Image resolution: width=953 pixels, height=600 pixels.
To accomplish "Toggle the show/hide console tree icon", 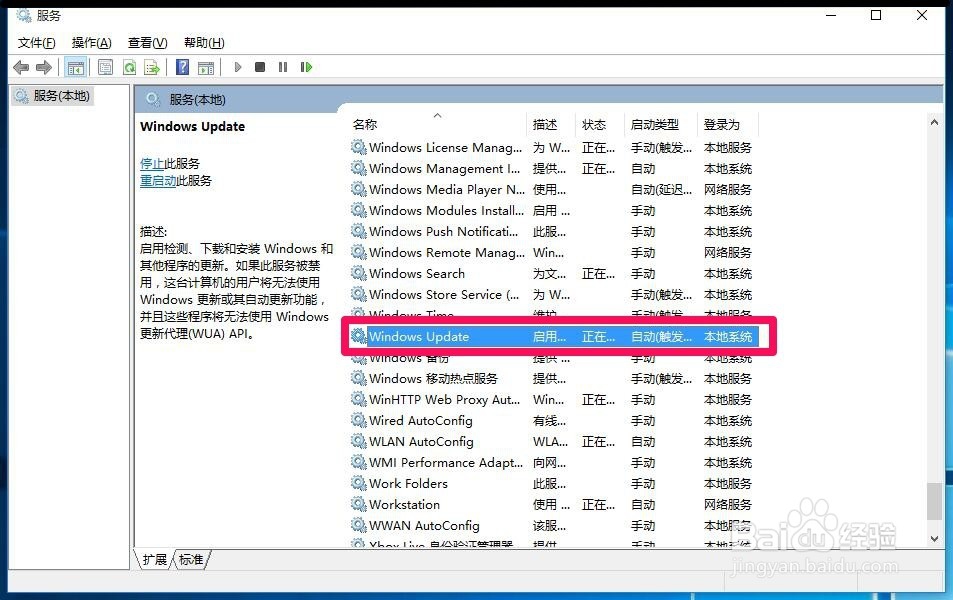I will point(76,67).
